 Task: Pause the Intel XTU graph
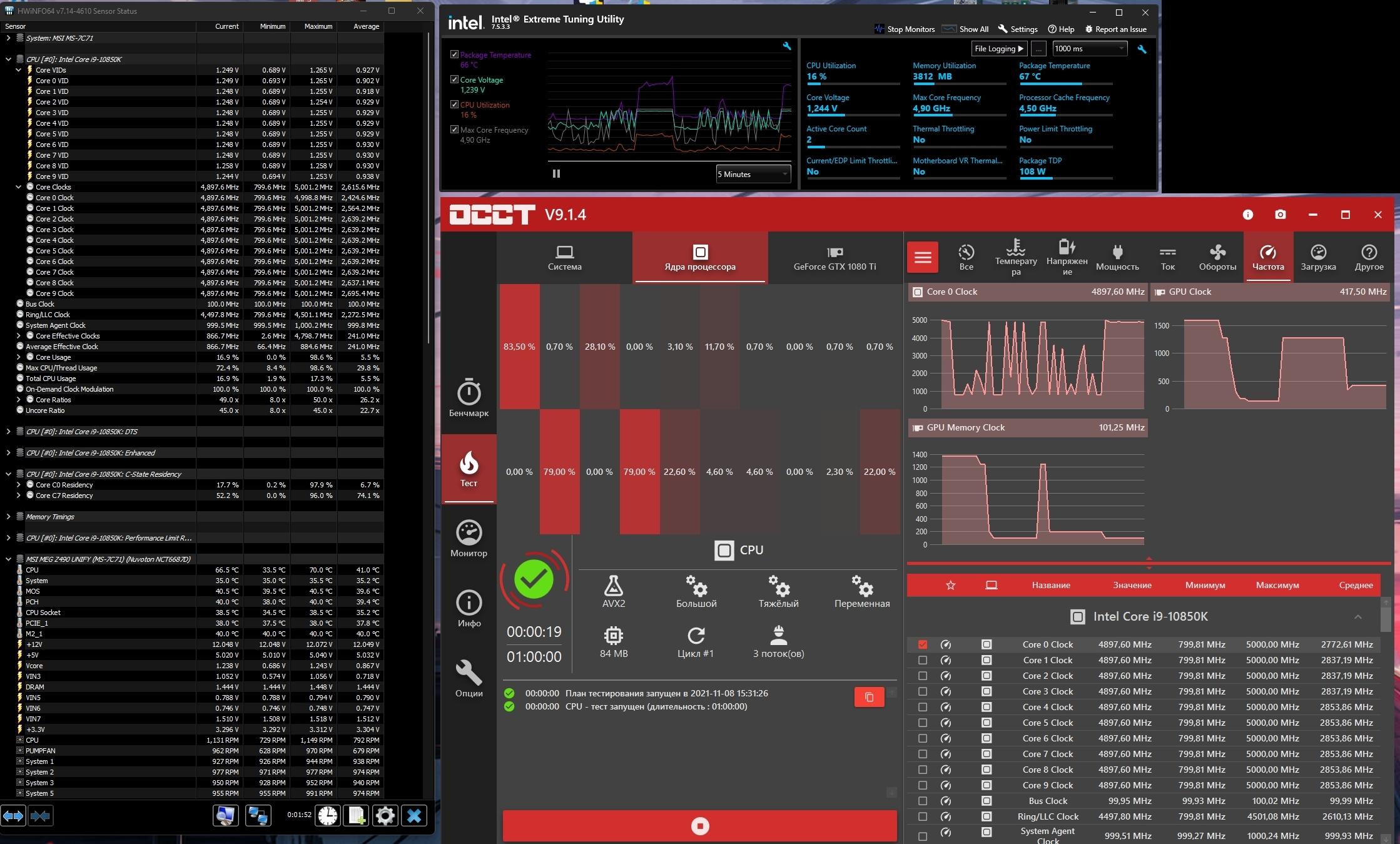(556, 174)
